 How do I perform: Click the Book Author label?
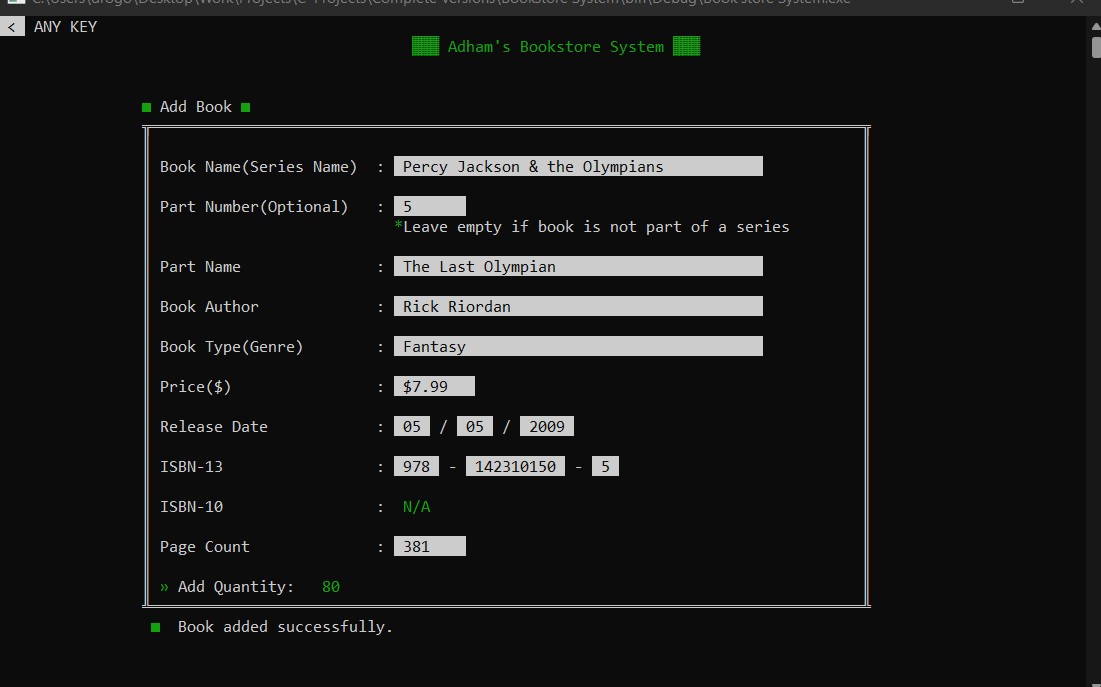click(209, 306)
